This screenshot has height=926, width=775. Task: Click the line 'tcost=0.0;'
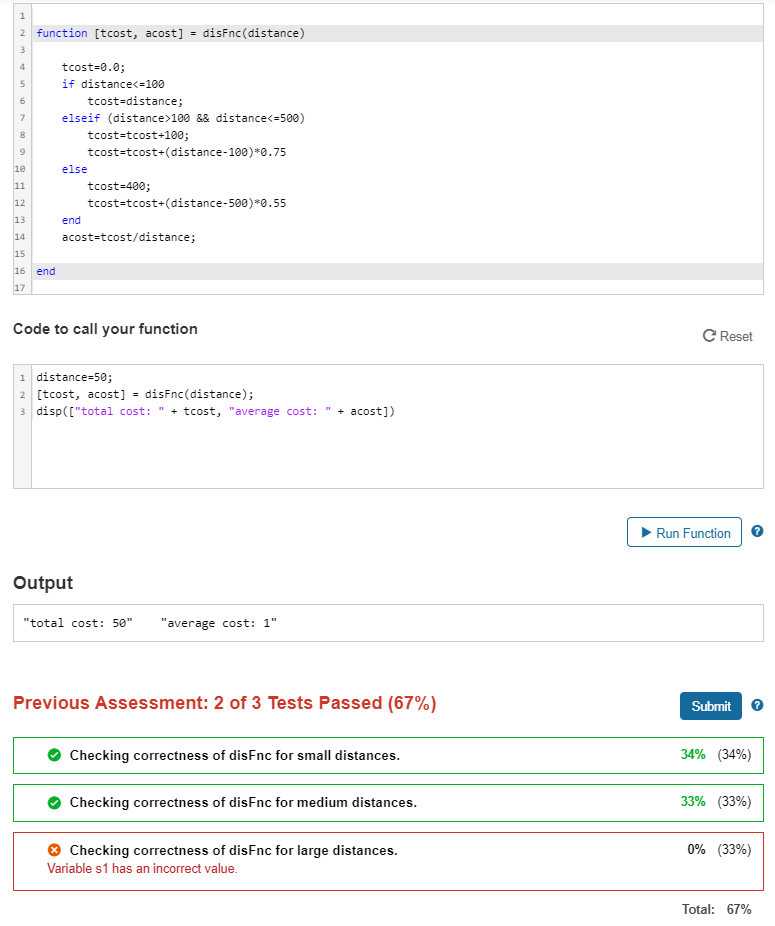pos(93,67)
